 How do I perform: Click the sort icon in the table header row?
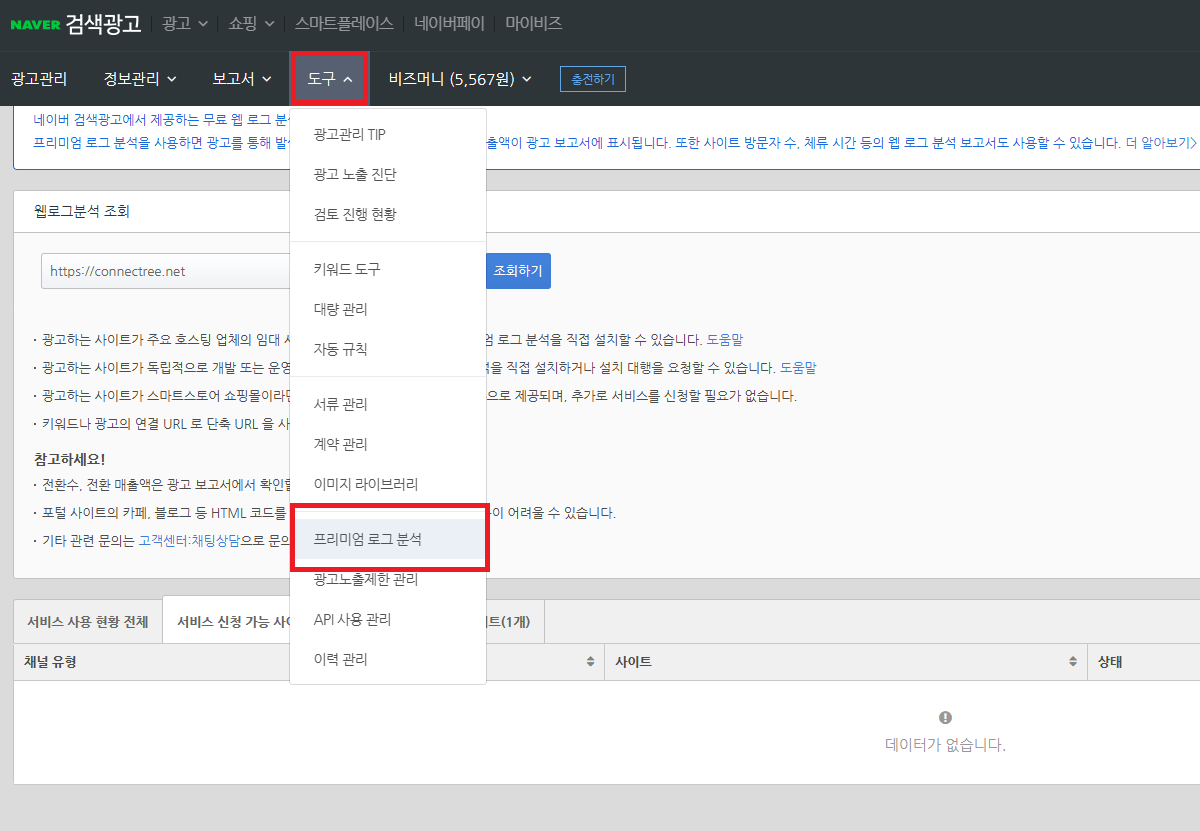(x=589, y=660)
